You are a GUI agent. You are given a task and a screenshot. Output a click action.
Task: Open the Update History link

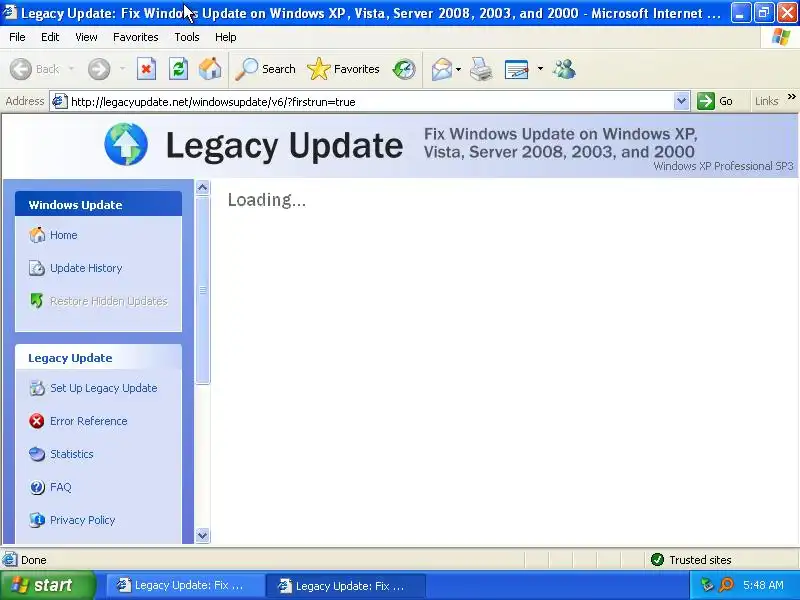pos(86,268)
